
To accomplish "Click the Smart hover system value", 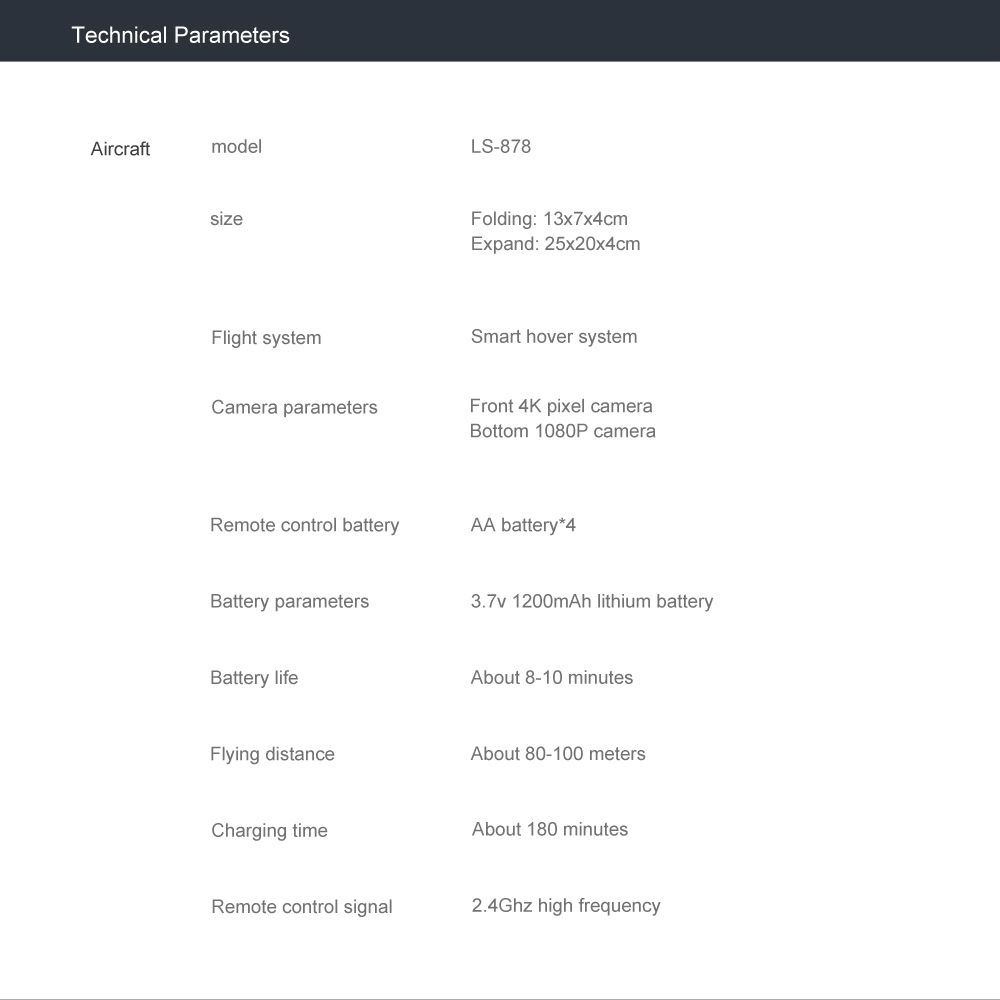I will pos(553,337).
